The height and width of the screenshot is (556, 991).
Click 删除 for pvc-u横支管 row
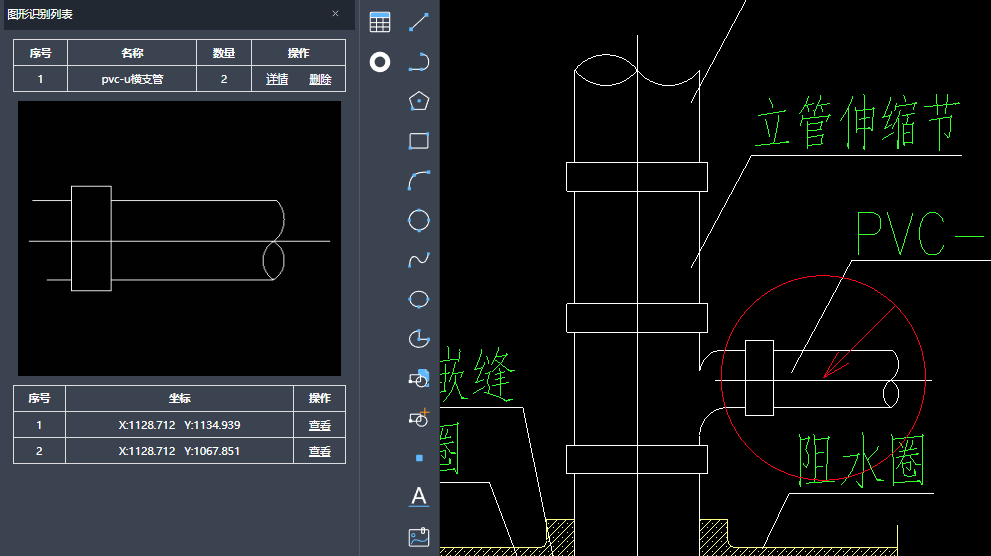point(320,79)
